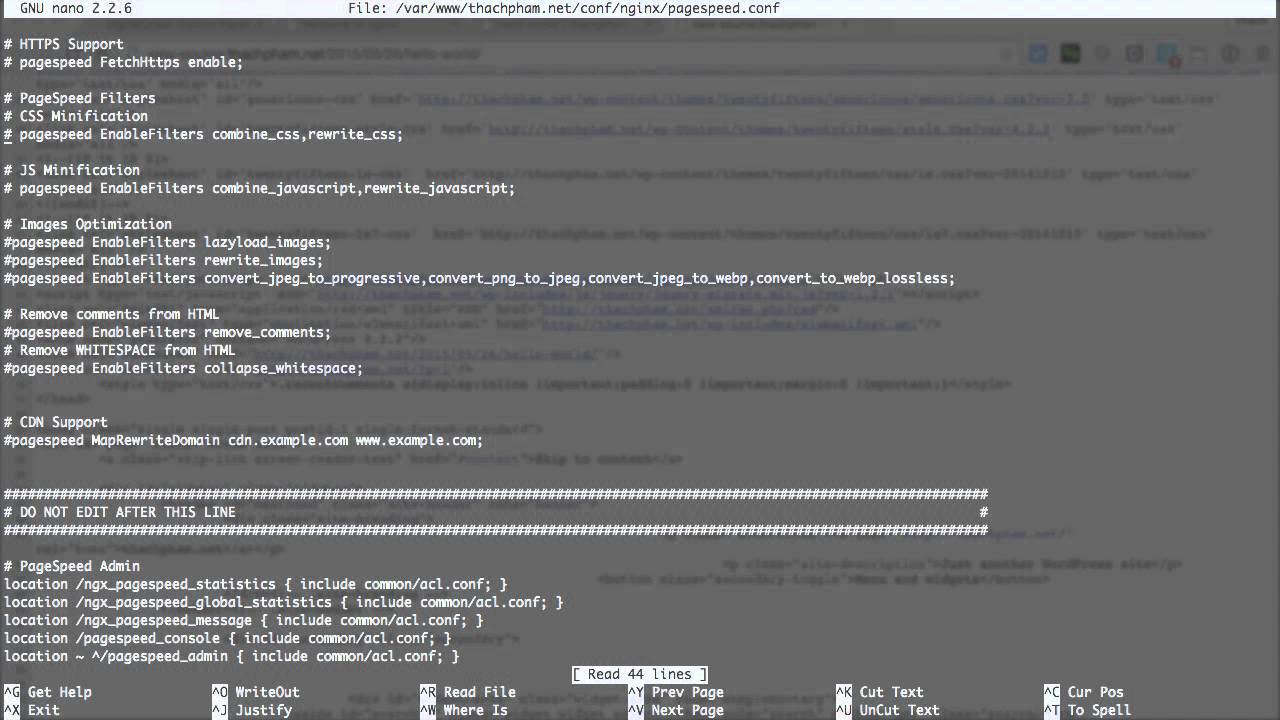Viewport: 1280px width, 720px height.
Task: Click '# DO NOT EDIT AFTER THIS LINE'
Action: coord(119,512)
